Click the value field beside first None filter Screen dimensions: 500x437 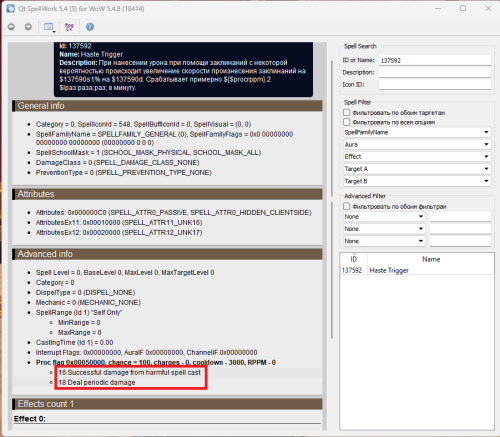pyautogui.click(x=460, y=217)
